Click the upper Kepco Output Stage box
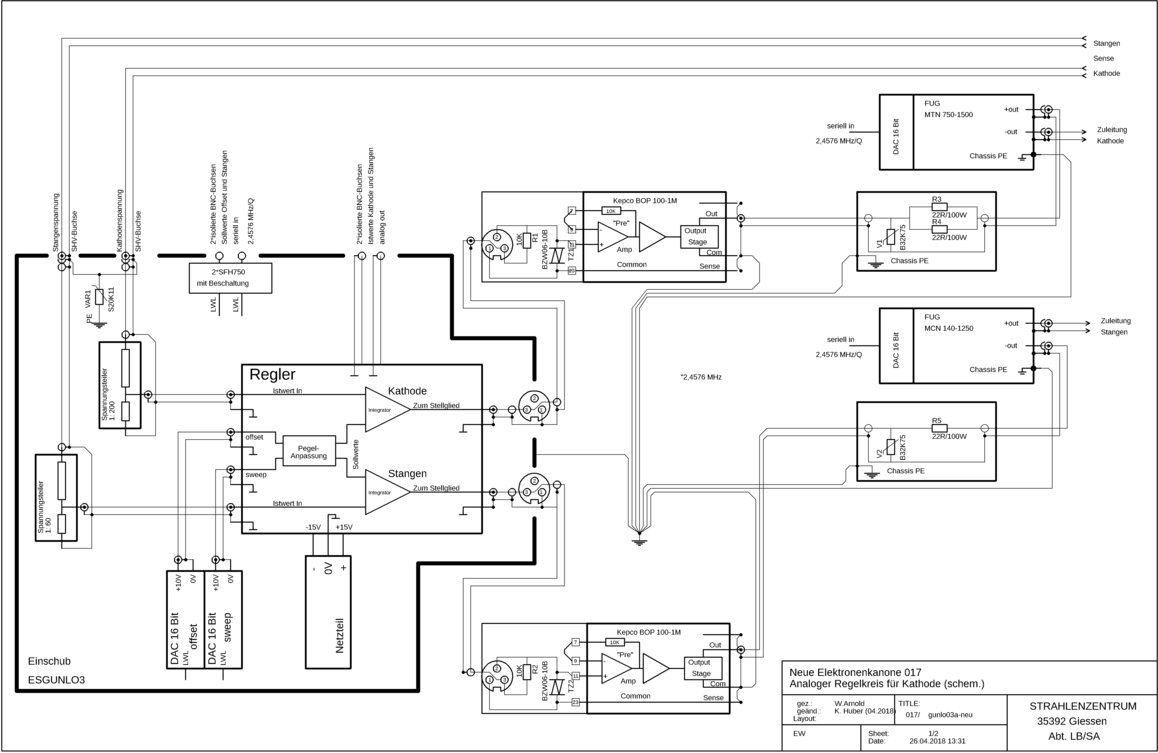This screenshot has height=753, width=1158. tap(697, 236)
